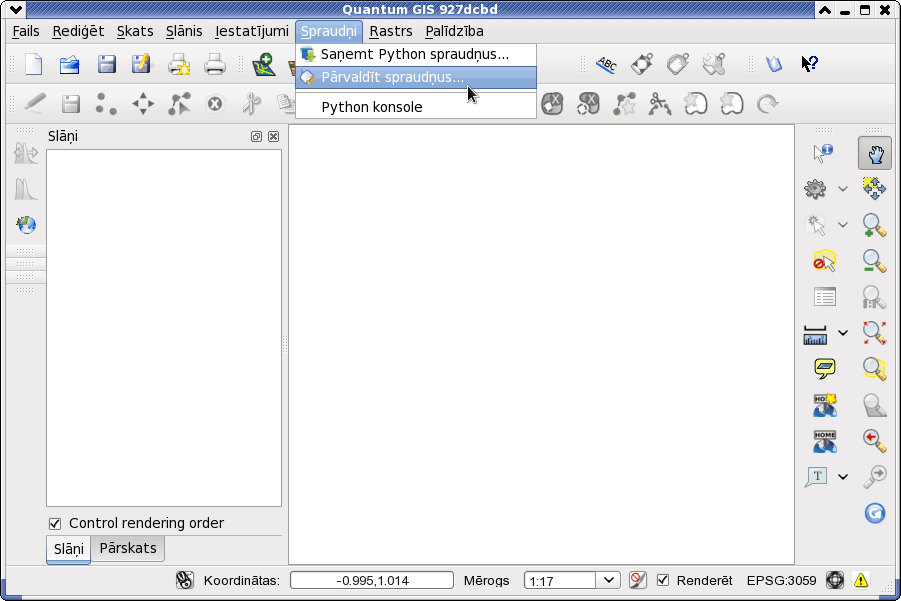Click the Zoom to Selection yellow magnifier
This screenshot has height=601, width=901.
(875, 368)
